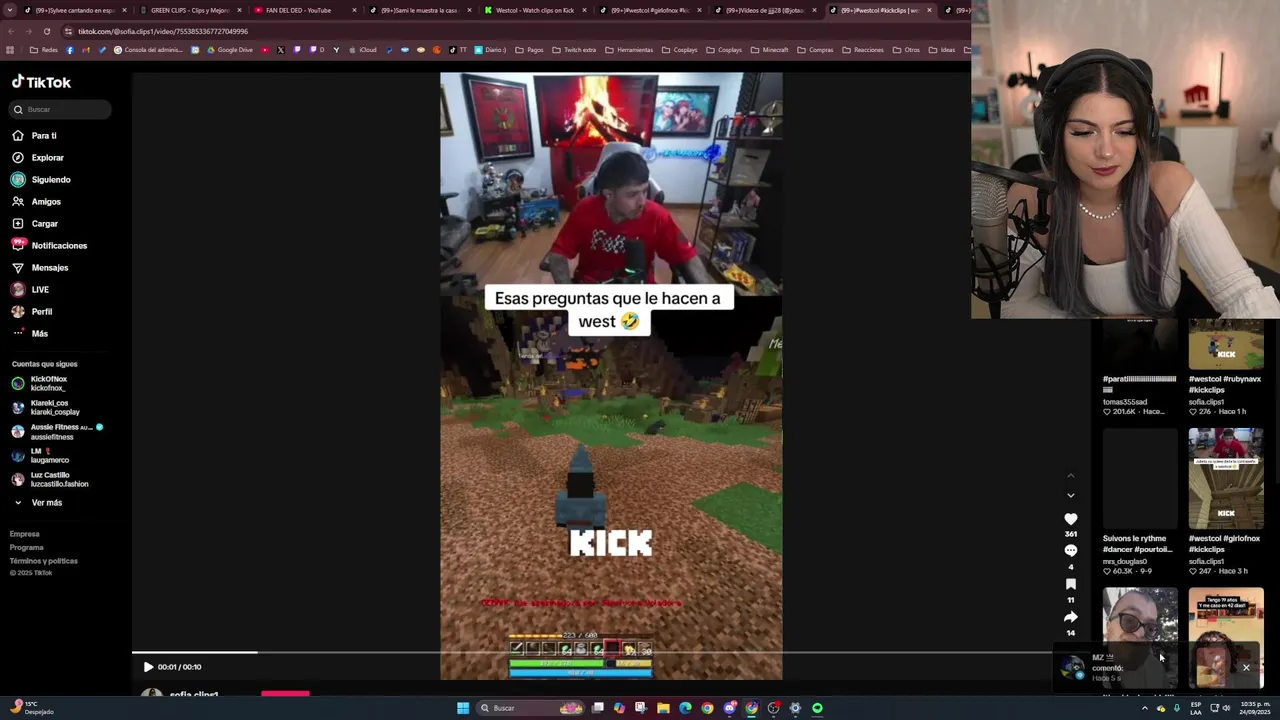Image resolution: width=1280 pixels, height=720 pixels.
Task: Open the TikTok home logo
Action: point(41,82)
